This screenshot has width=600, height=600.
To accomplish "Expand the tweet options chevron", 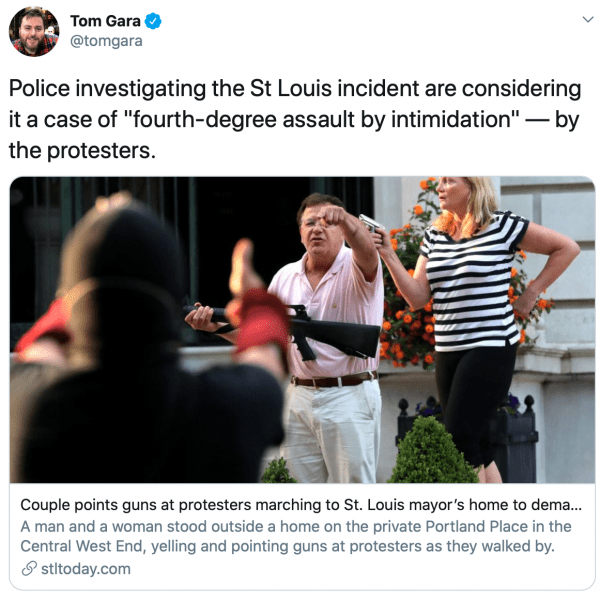I will tap(587, 19).
